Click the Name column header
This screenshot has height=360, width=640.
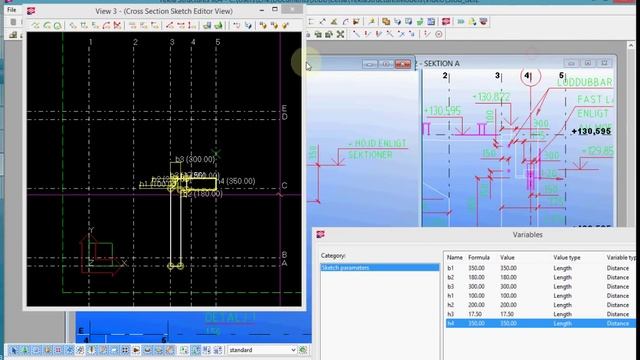click(454, 258)
